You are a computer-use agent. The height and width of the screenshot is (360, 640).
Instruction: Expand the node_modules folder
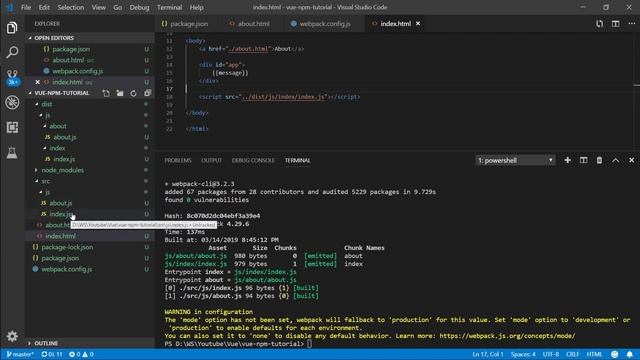37,170
